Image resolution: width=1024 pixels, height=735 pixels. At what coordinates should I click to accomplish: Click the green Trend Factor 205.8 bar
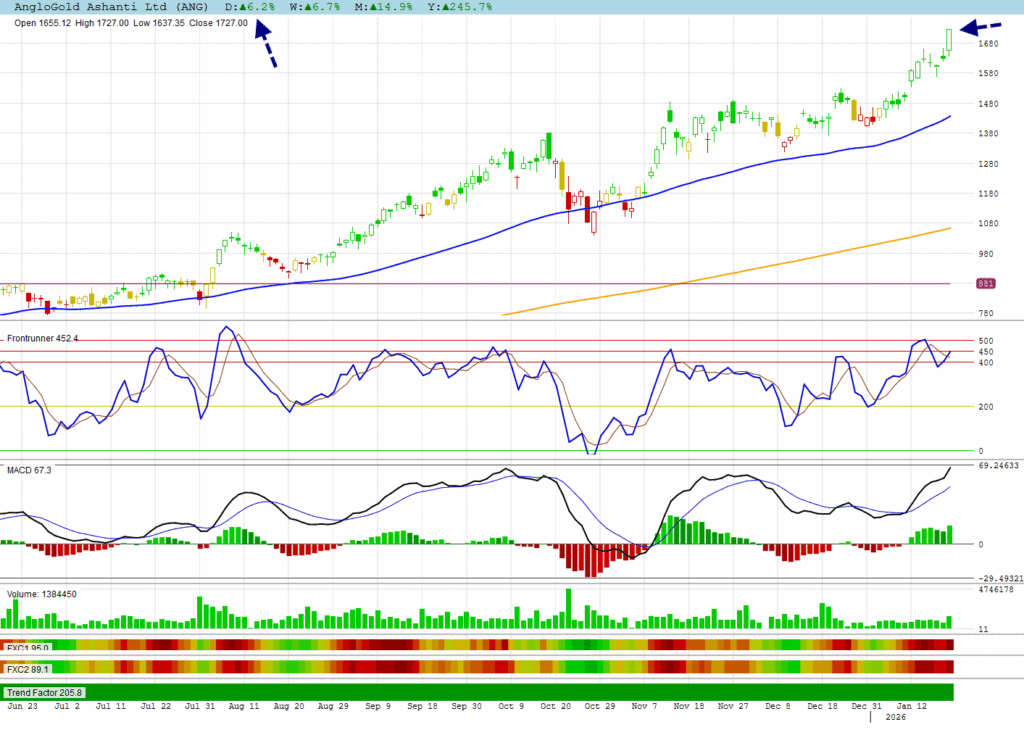[x=480, y=692]
